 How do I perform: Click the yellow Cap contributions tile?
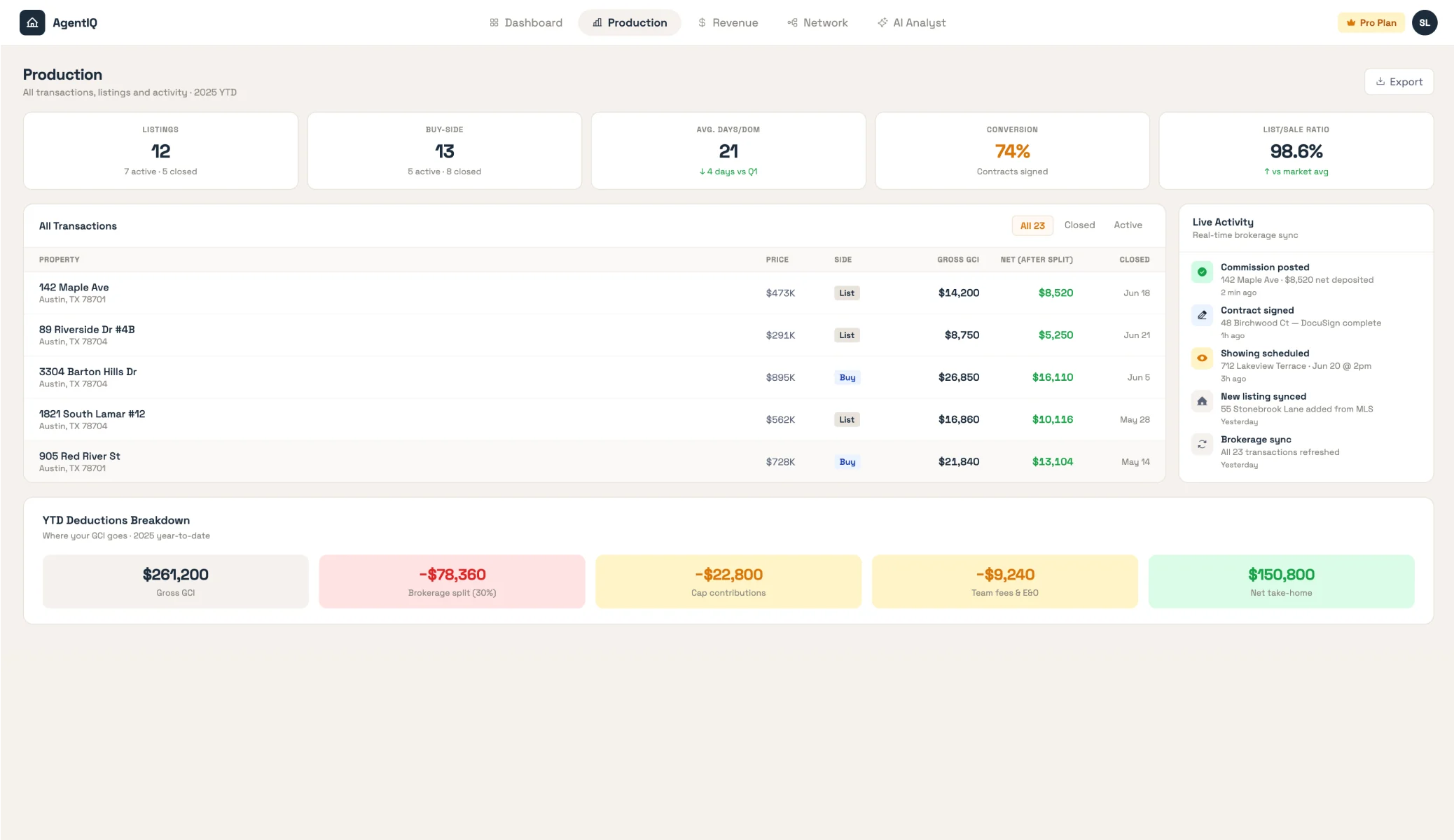point(728,582)
